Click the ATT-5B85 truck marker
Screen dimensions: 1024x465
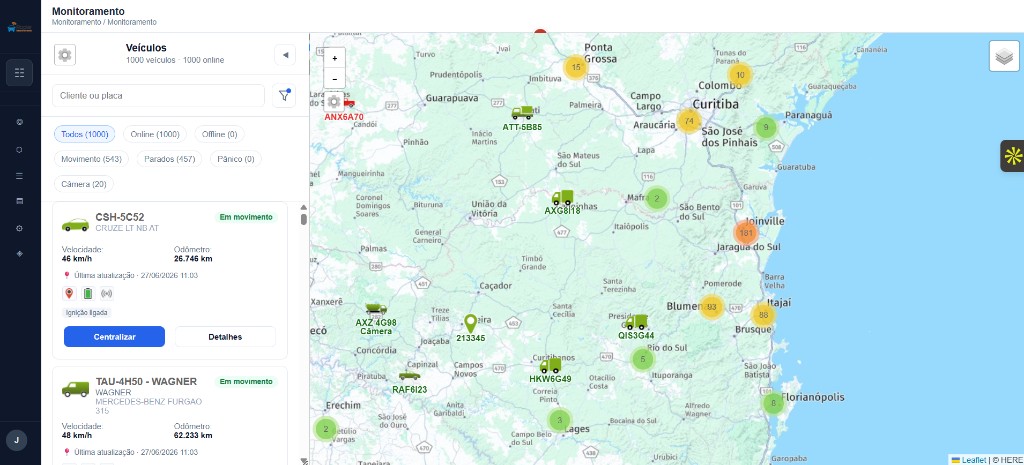(x=522, y=113)
